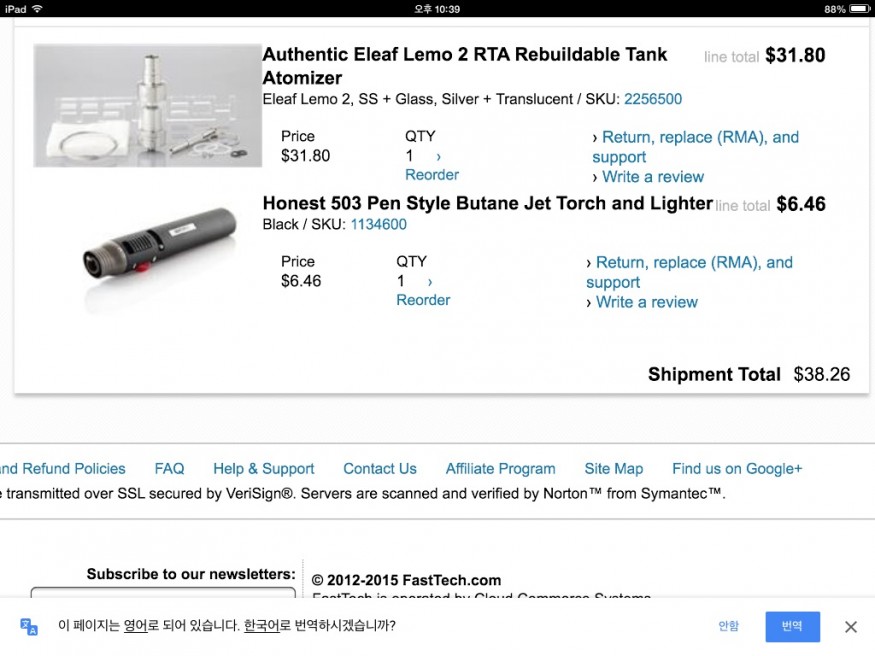
Task: Write a review for the butane torch
Action: (x=647, y=302)
